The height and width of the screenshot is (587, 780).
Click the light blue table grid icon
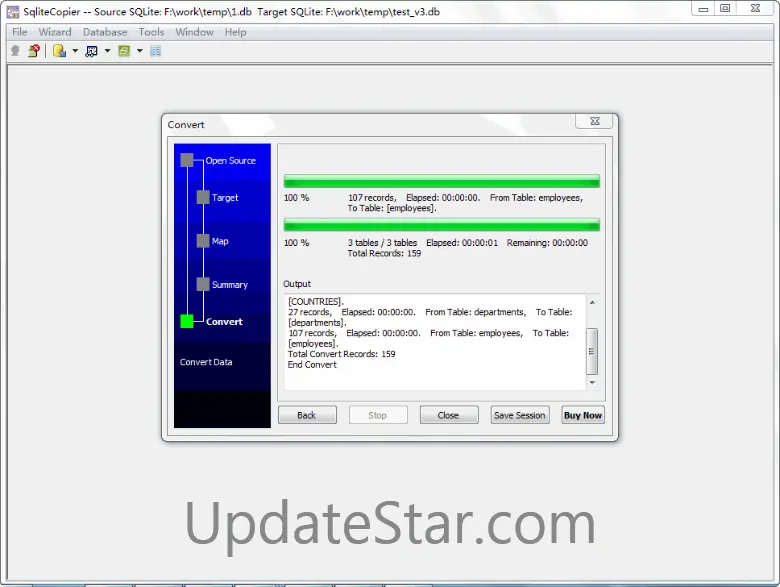(156, 51)
